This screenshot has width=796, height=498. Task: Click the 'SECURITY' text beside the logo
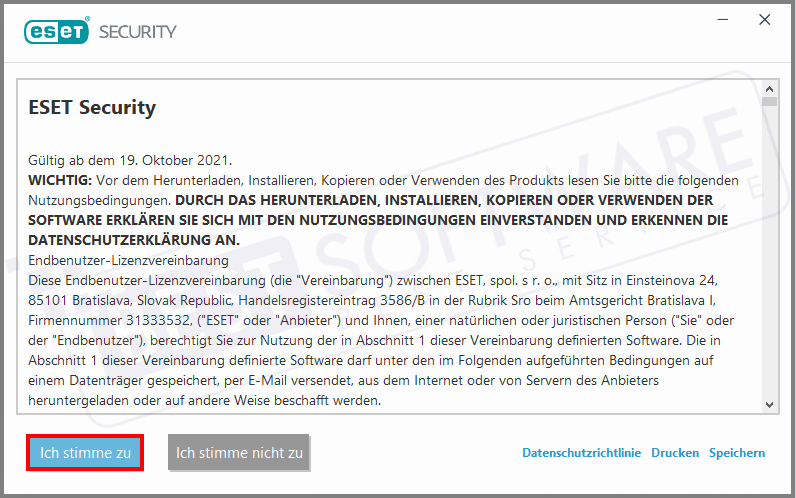coord(138,32)
